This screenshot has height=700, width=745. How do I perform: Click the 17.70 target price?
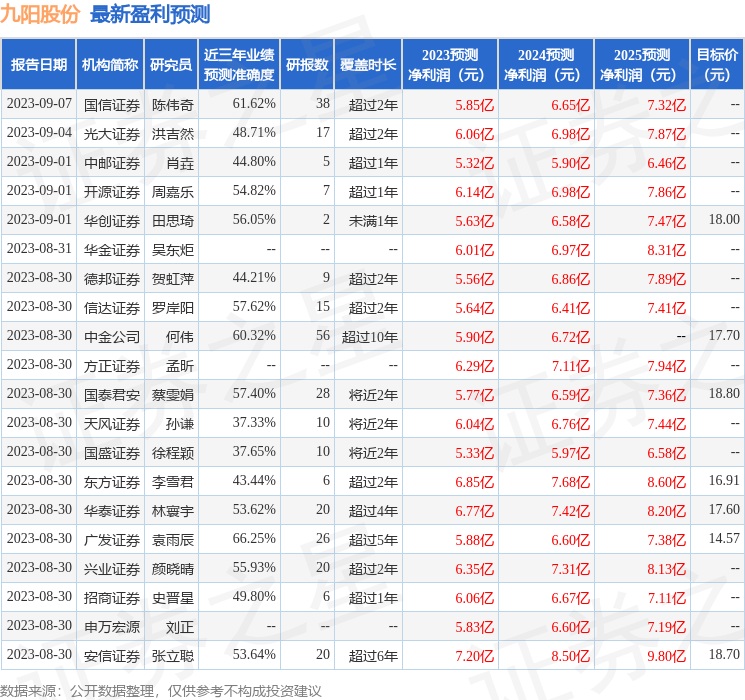click(x=724, y=336)
